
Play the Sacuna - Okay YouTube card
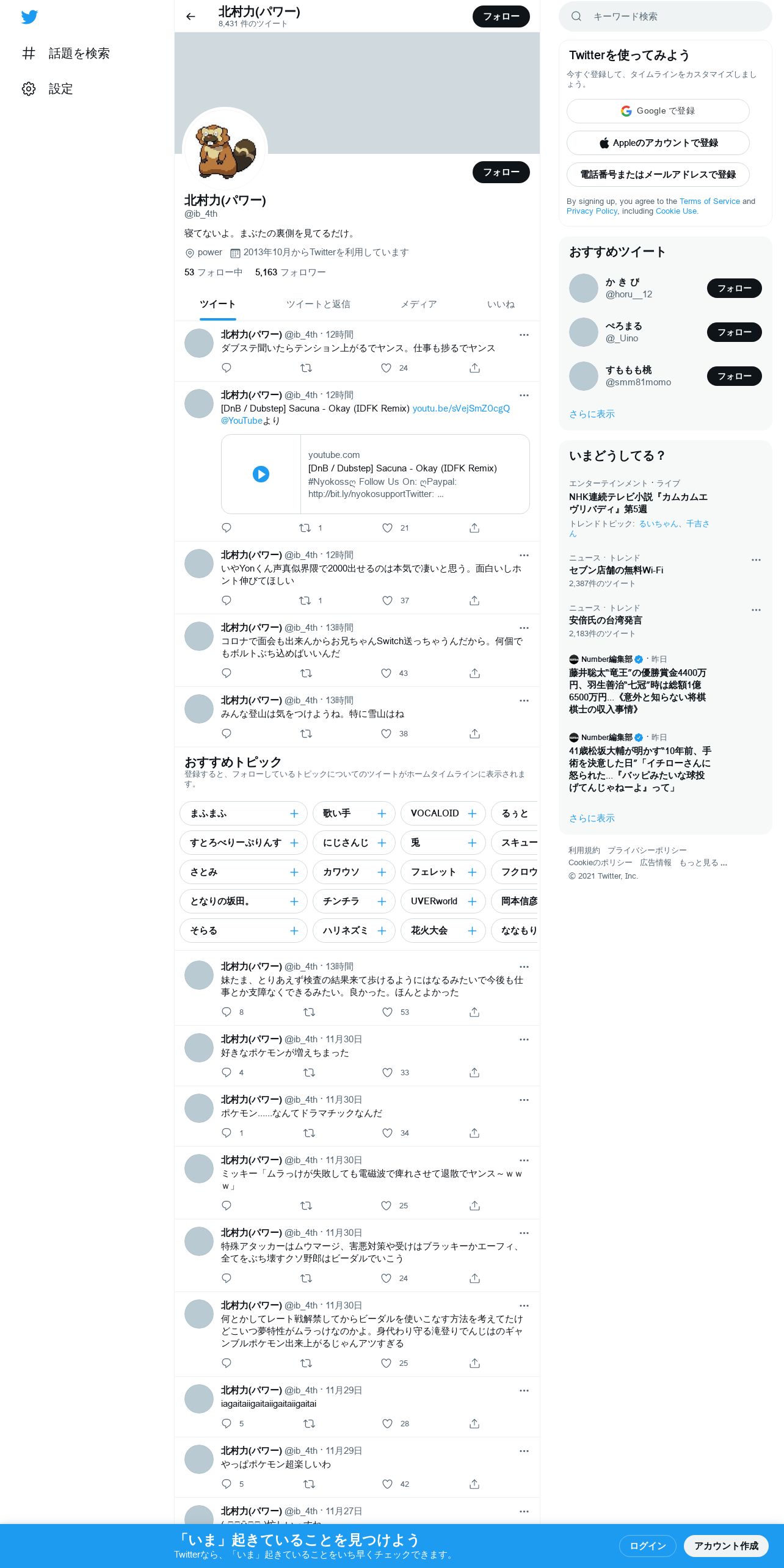pyautogui.click(x=261, y=474)
